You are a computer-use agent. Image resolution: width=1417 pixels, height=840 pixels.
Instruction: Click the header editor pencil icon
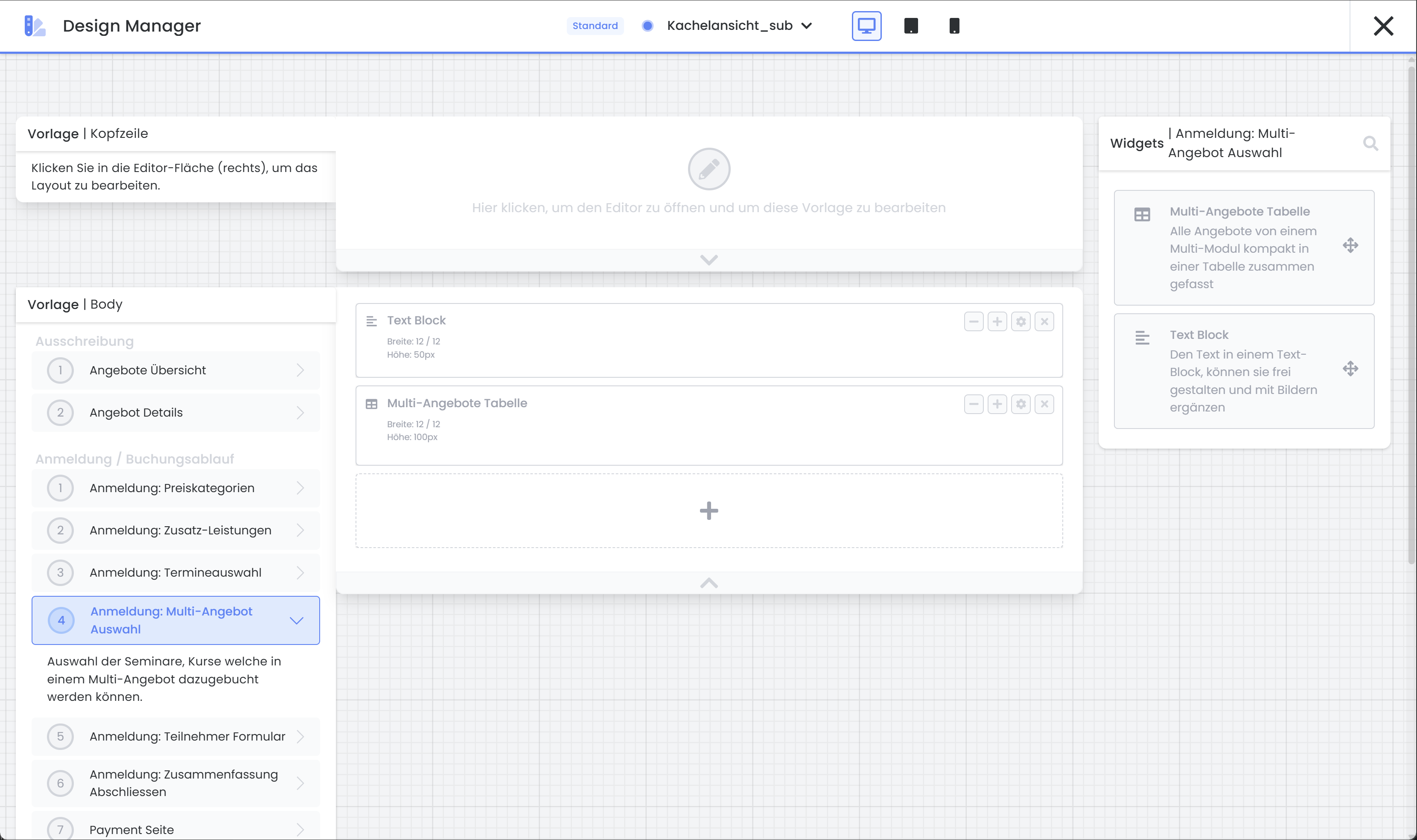pos(708,169)
